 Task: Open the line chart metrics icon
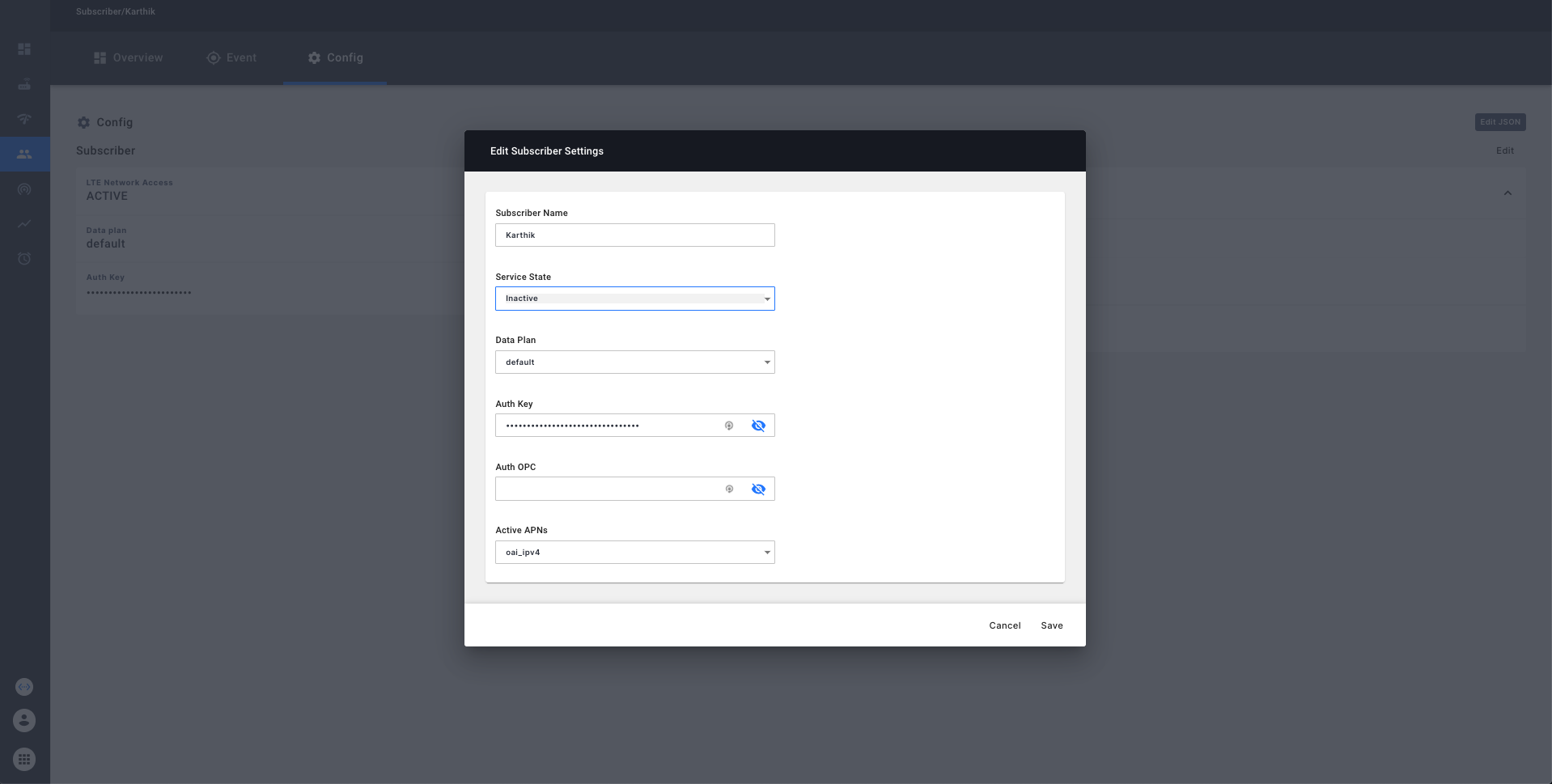click(x=24, y=224)
